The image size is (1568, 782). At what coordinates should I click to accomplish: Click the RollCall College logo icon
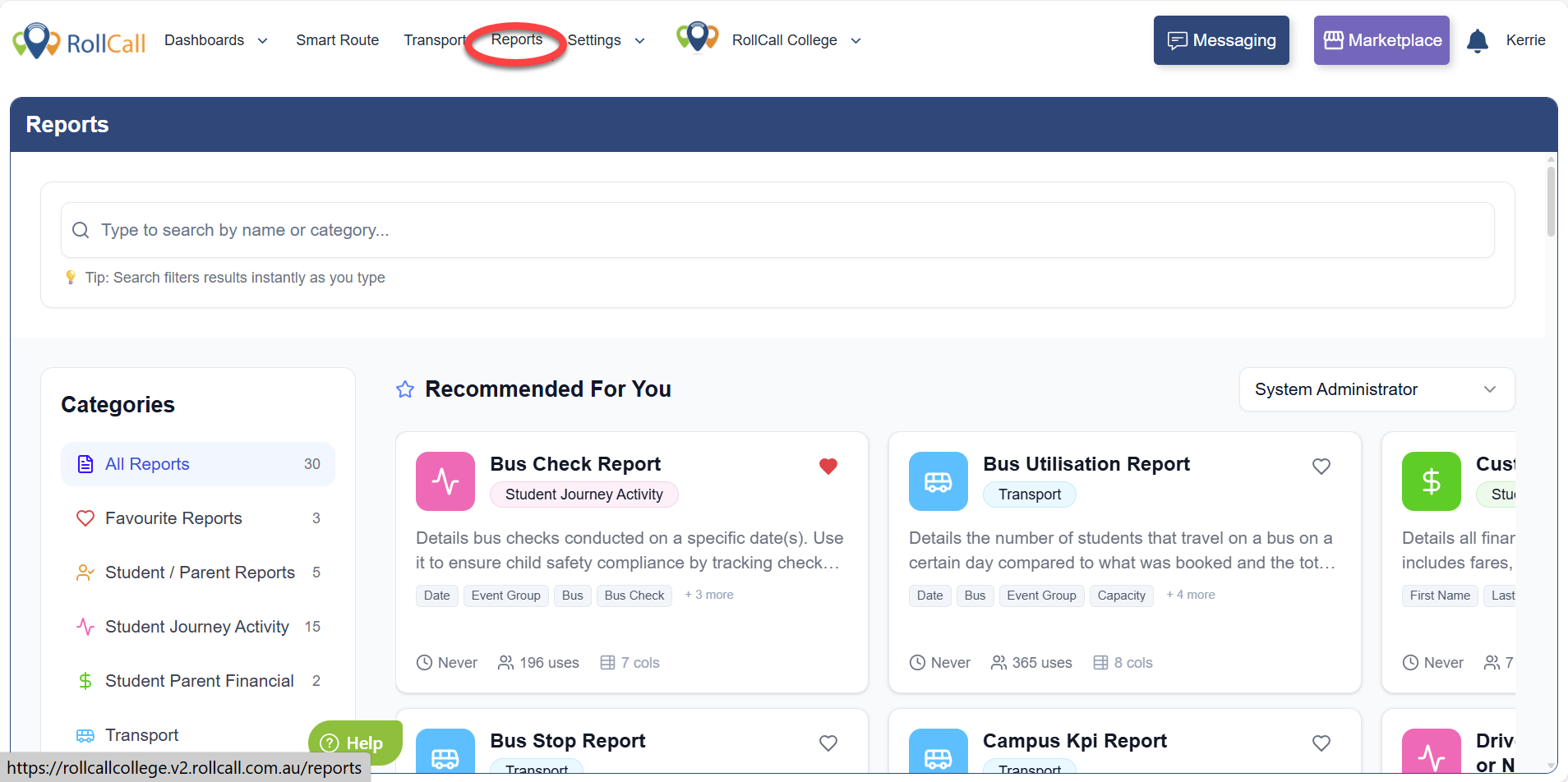[697, 38]
